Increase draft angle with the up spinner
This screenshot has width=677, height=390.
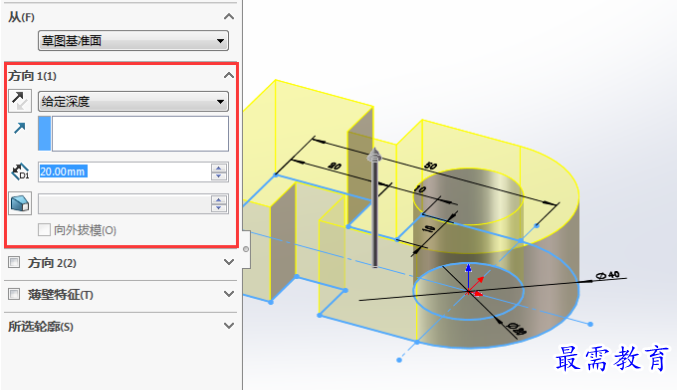[219, 200]
